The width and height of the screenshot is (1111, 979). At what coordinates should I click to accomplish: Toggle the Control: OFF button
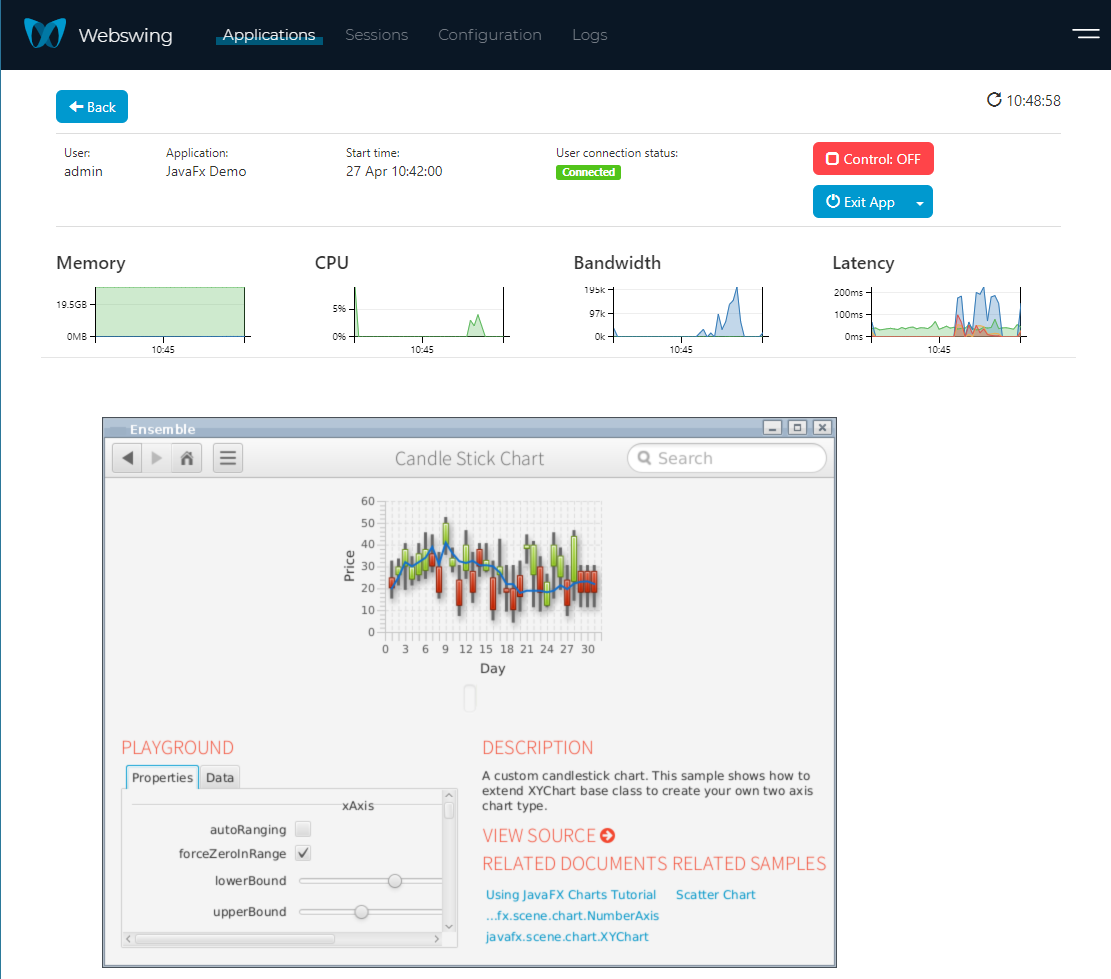(873, 159)
